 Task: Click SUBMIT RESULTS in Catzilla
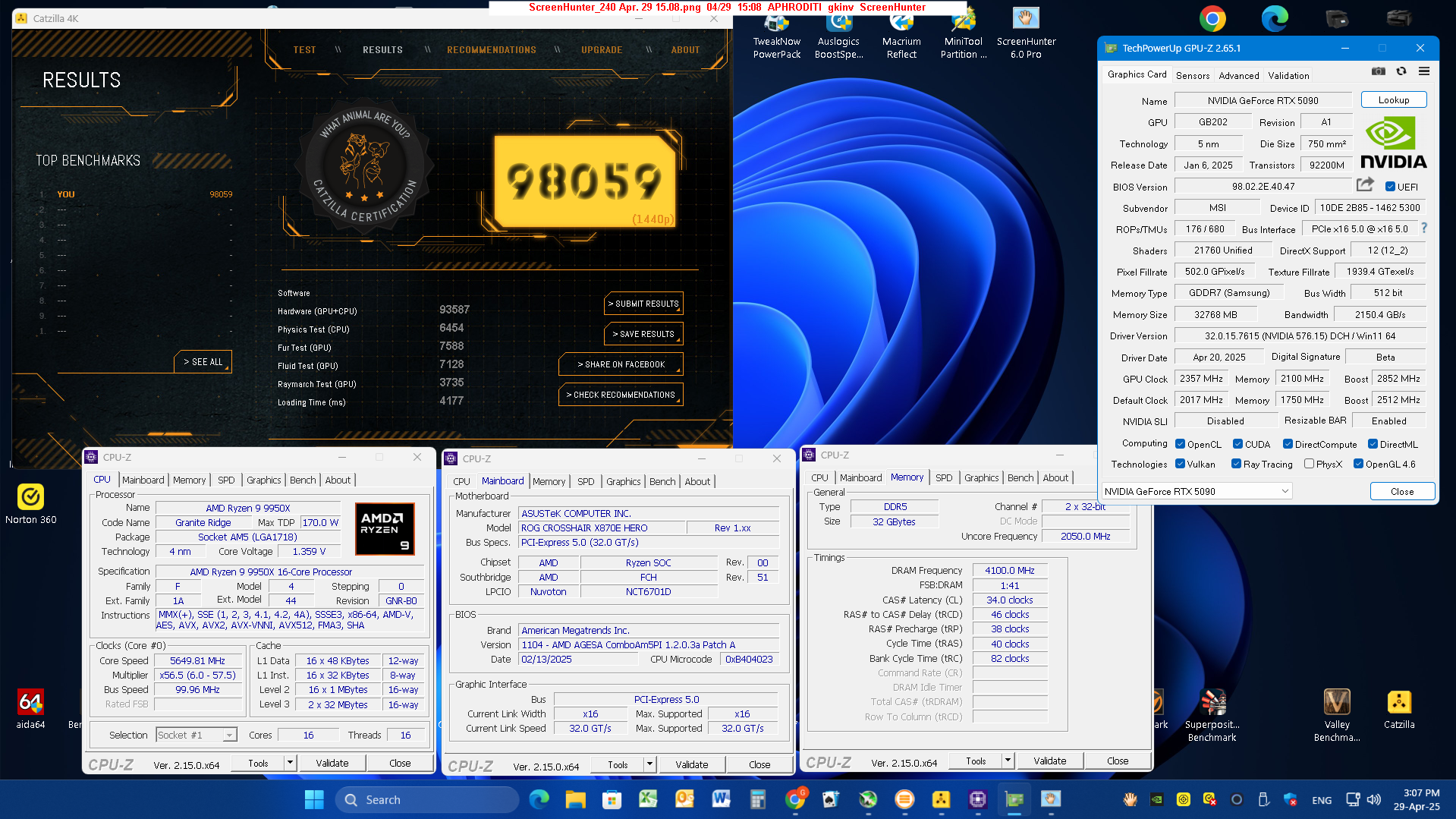(643, 304)
